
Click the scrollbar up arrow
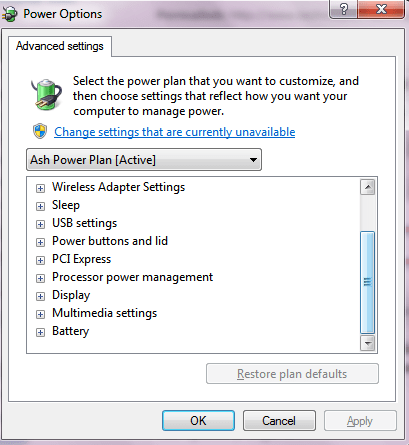[368, 187]
